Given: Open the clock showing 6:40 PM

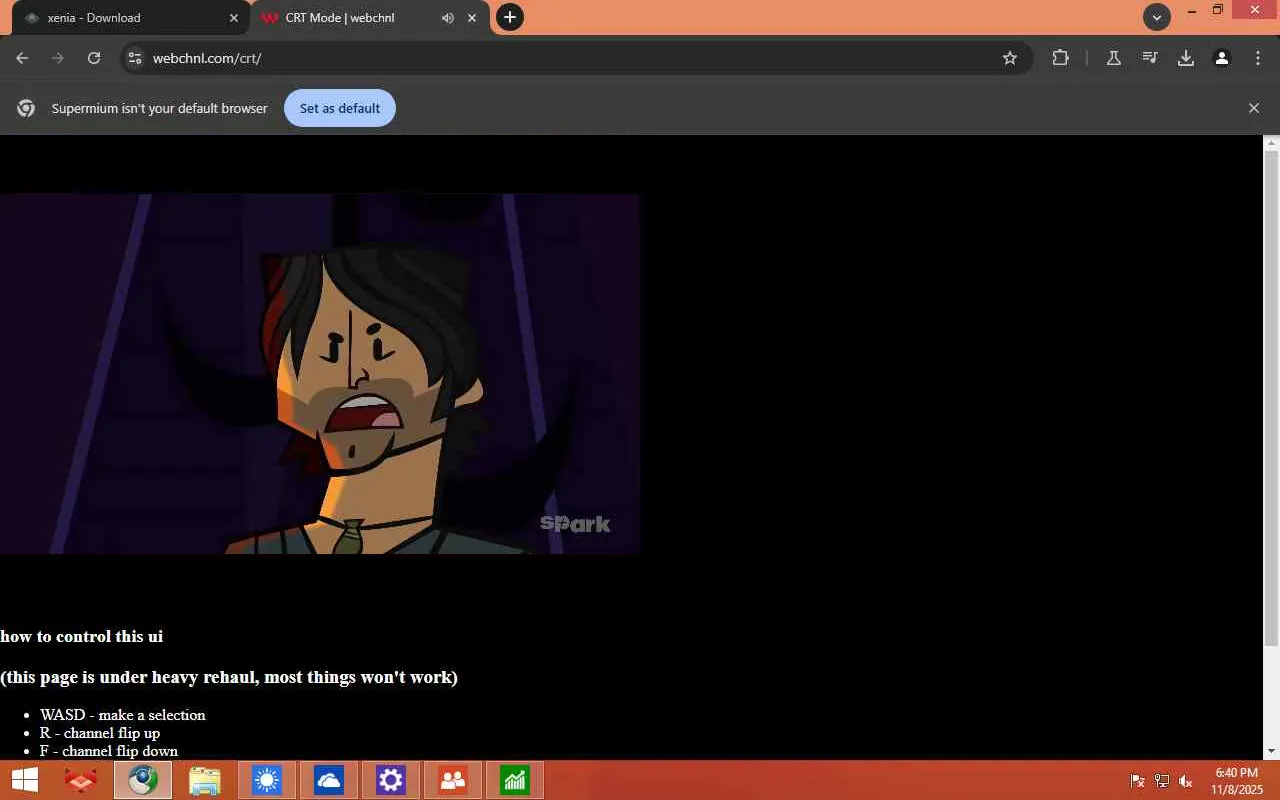Looking at the screenshot, I should point(1237,781).
